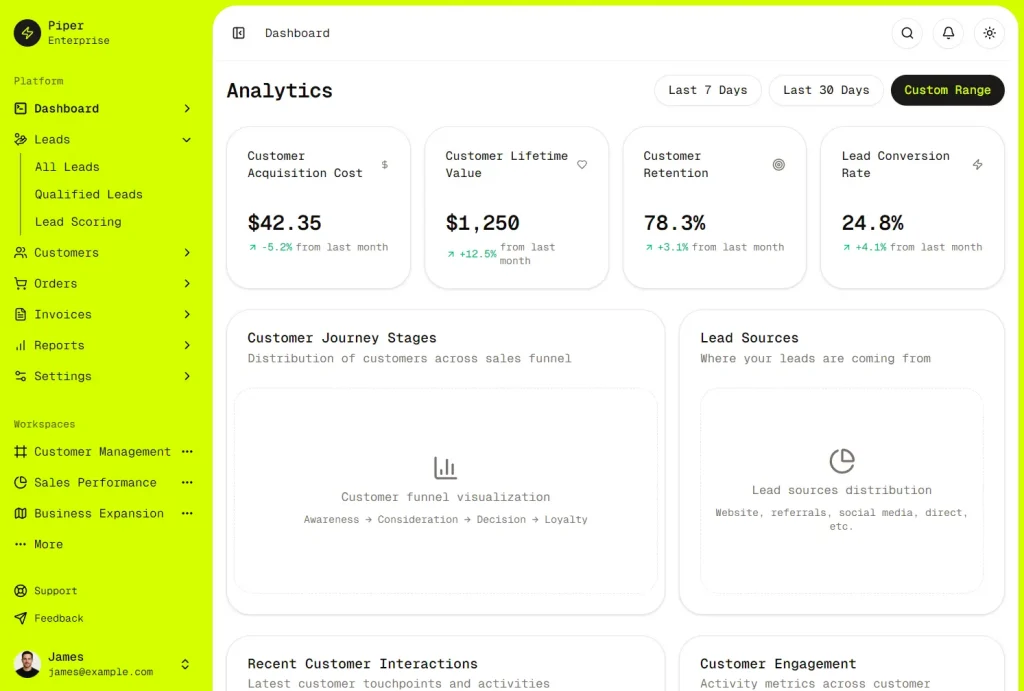Click James's profile avatar thumbnail

[25, 663]
